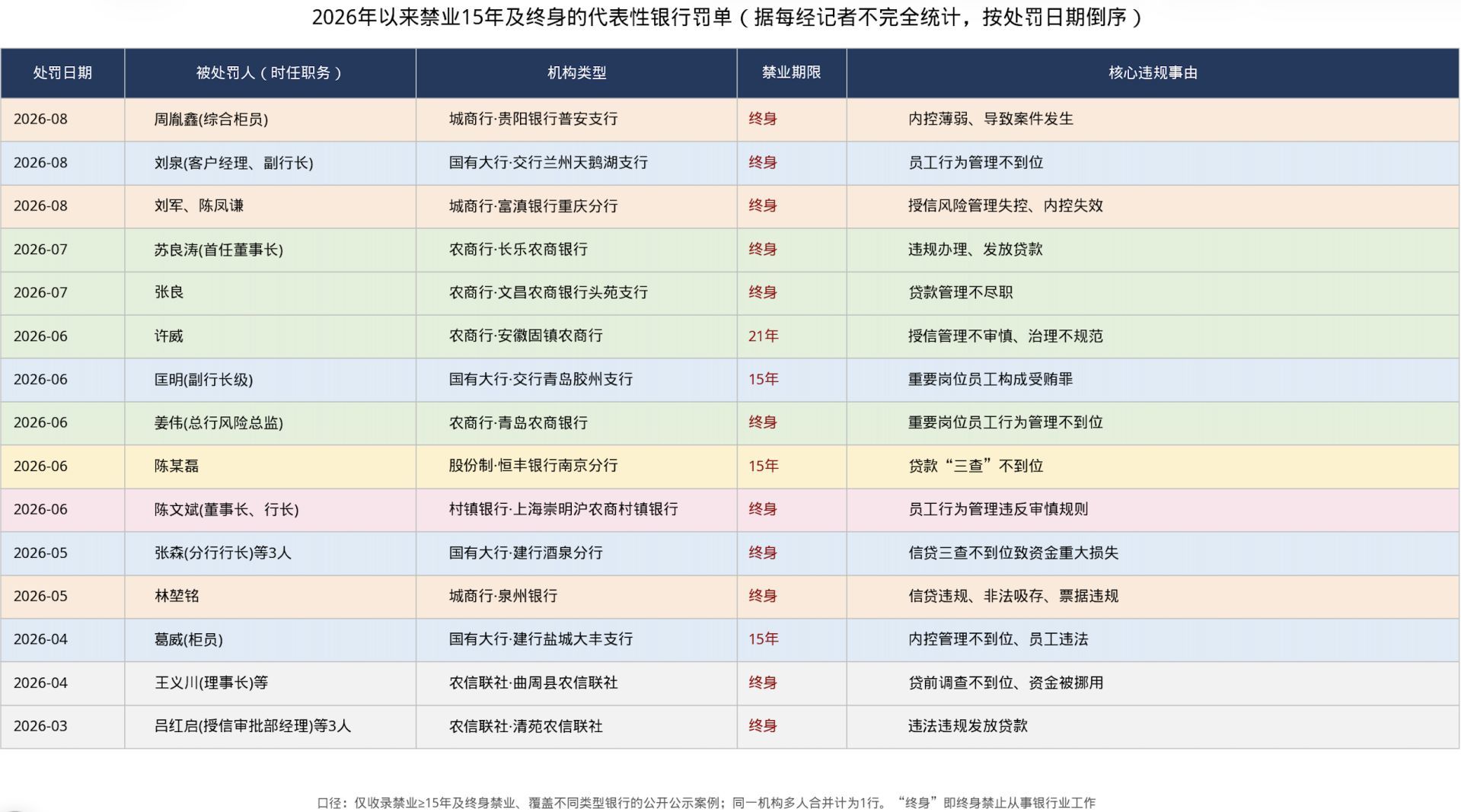Click 信贷三查不到位致资金重大损失
Screen dimensions: 1461x812
click(1013, 552)
